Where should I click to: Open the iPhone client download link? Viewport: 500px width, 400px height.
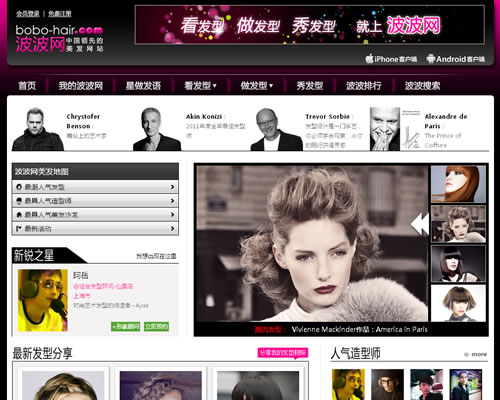391,59
